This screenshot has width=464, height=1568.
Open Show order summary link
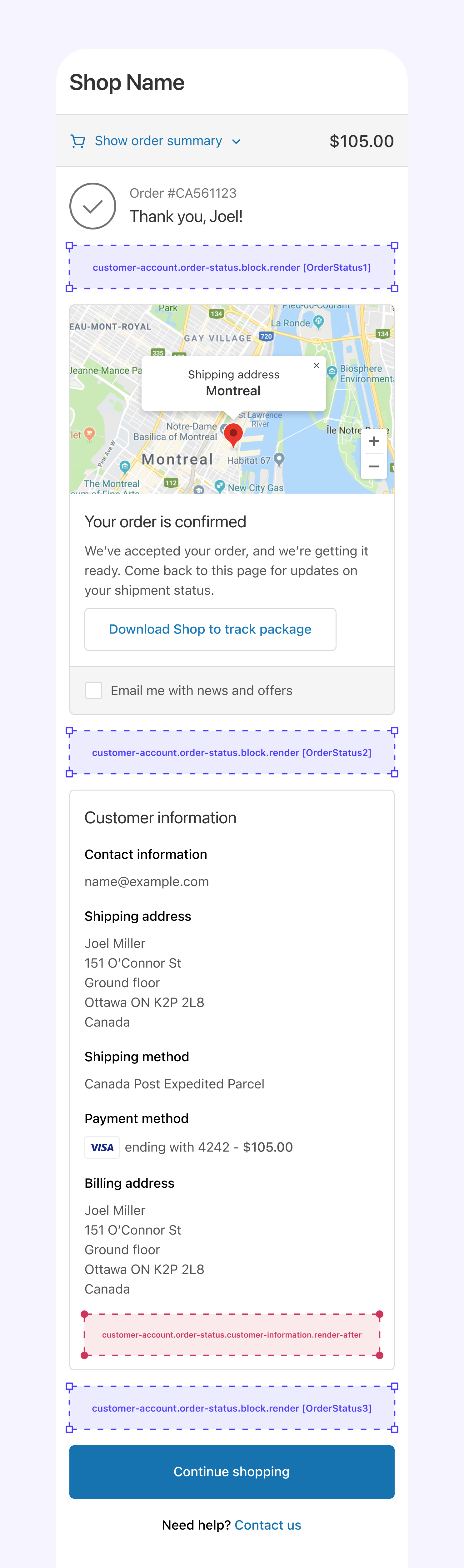(x=158, y=141)
